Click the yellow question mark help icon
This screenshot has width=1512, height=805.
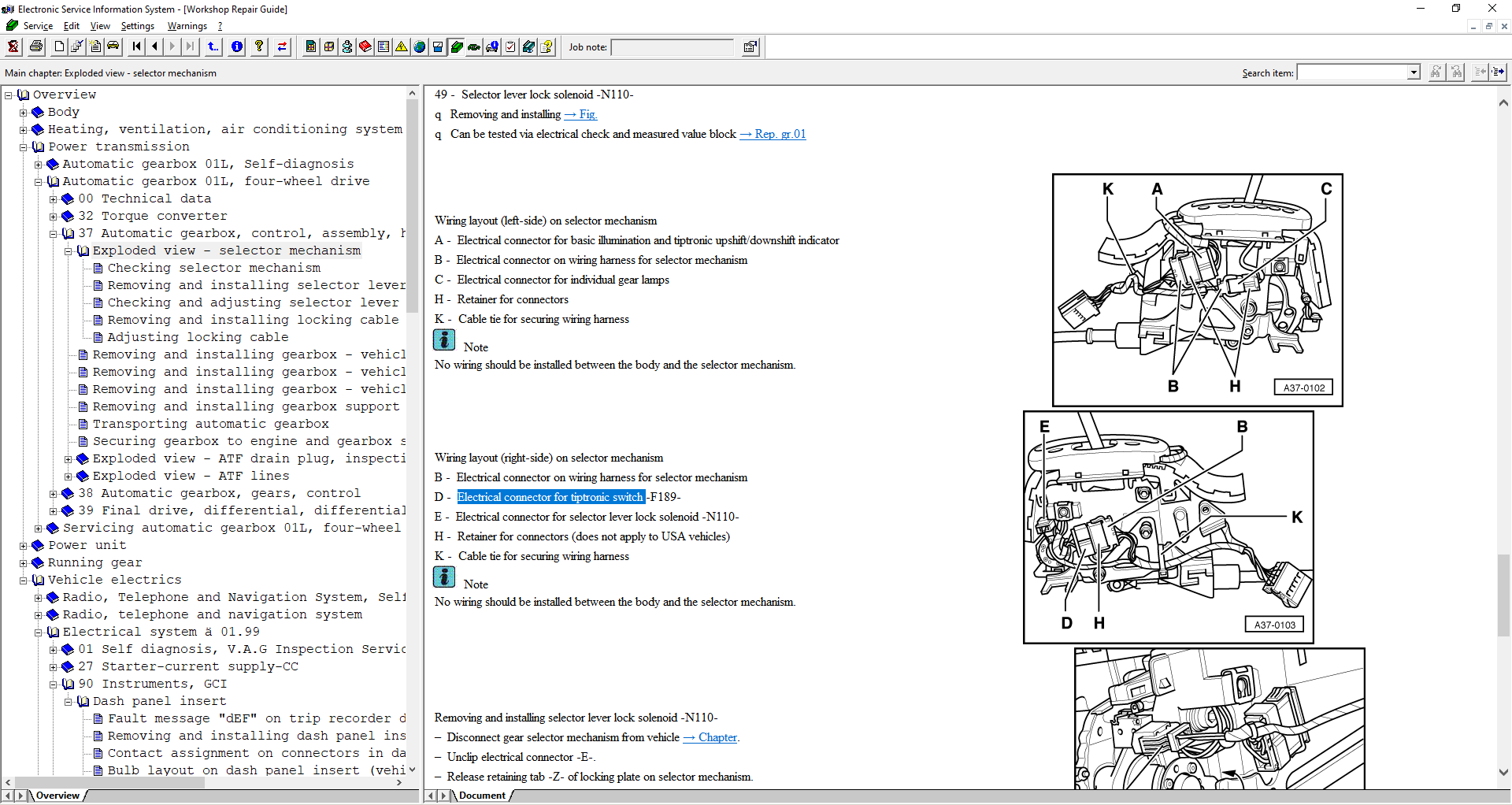point(259,47)
